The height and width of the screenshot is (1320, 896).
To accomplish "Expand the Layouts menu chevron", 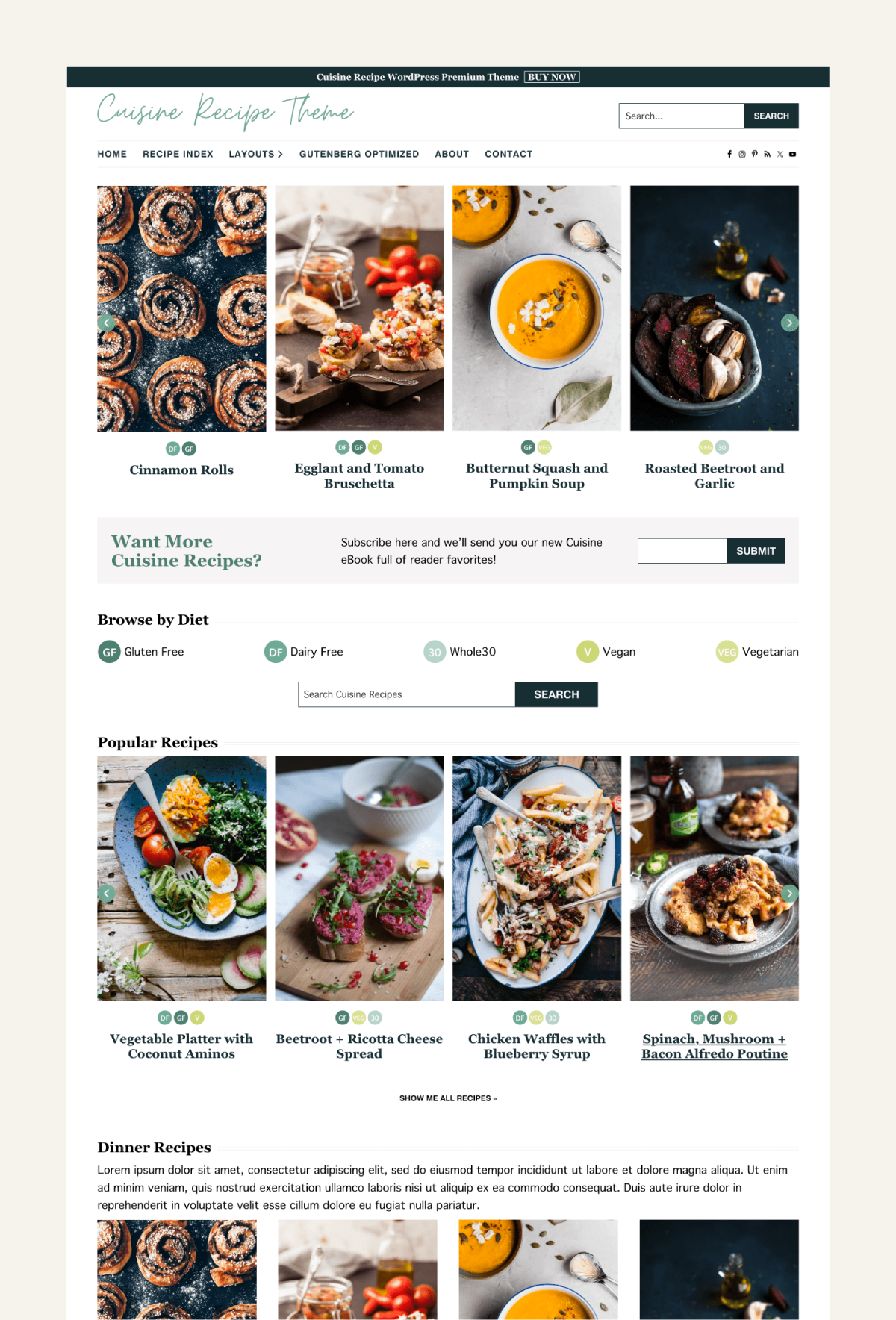I will [x=280, y=155].
